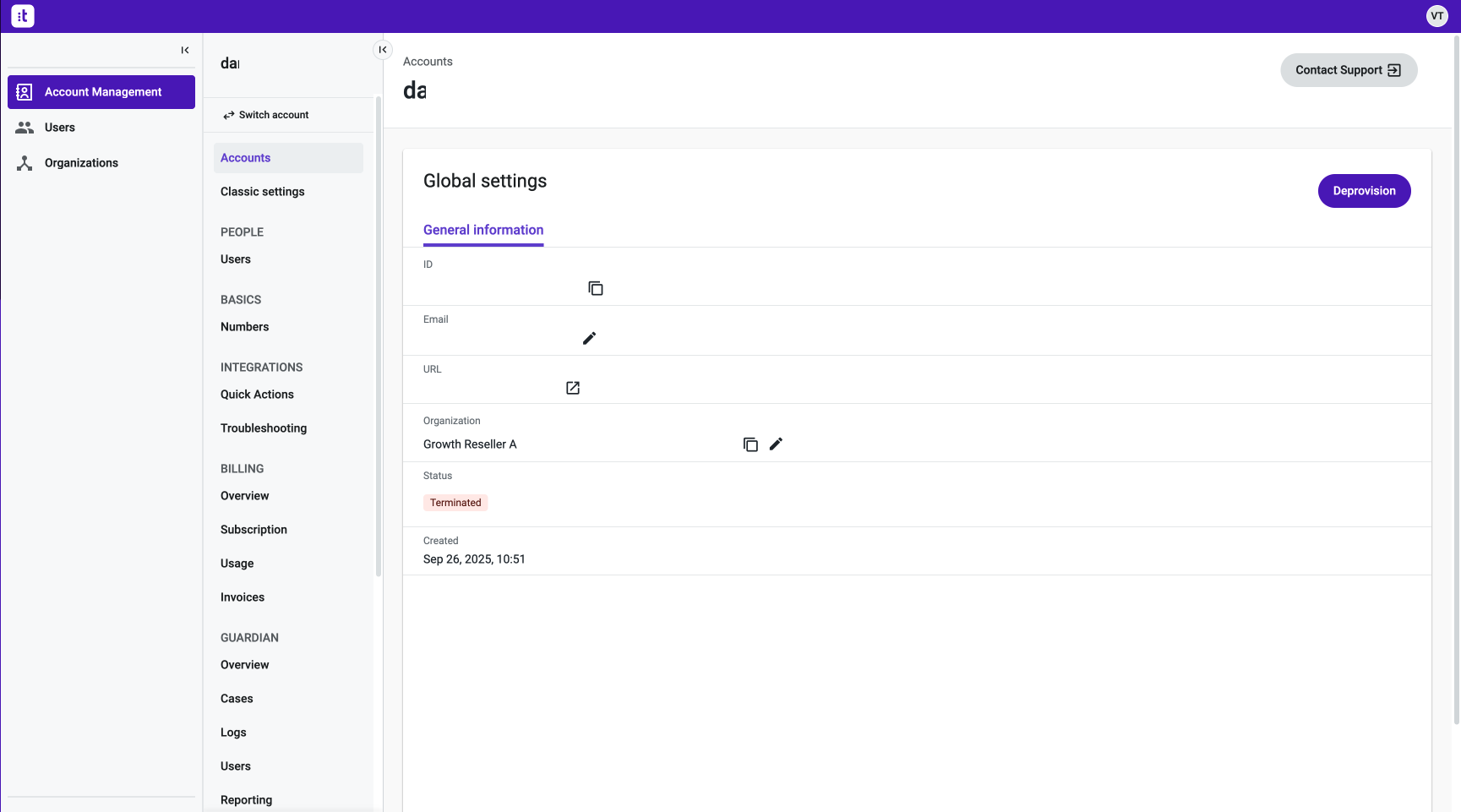Edit the account Email
This screenshot has height=812, width=1461.
point(590,338)
